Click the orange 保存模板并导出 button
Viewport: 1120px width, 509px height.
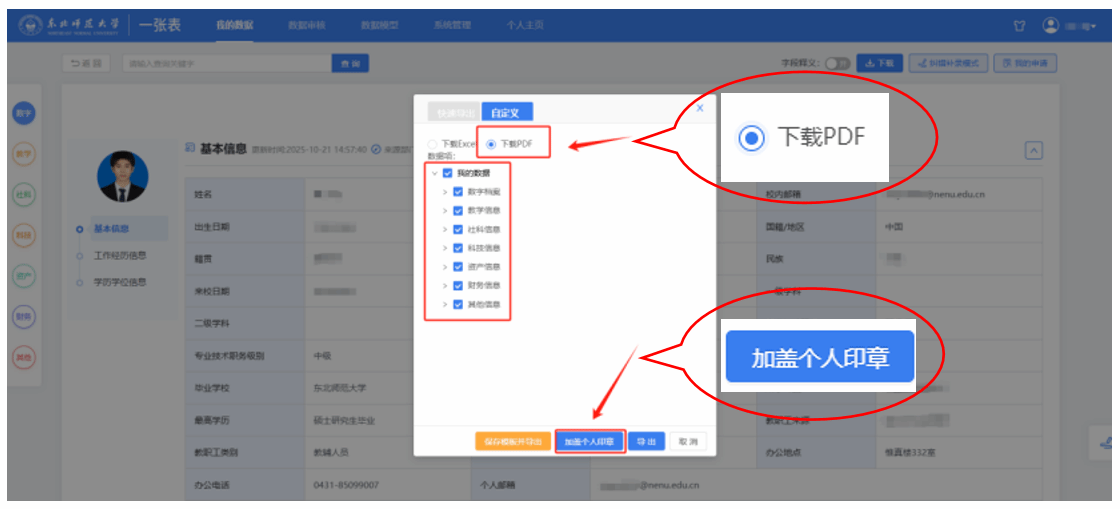(x=512, y=441)
